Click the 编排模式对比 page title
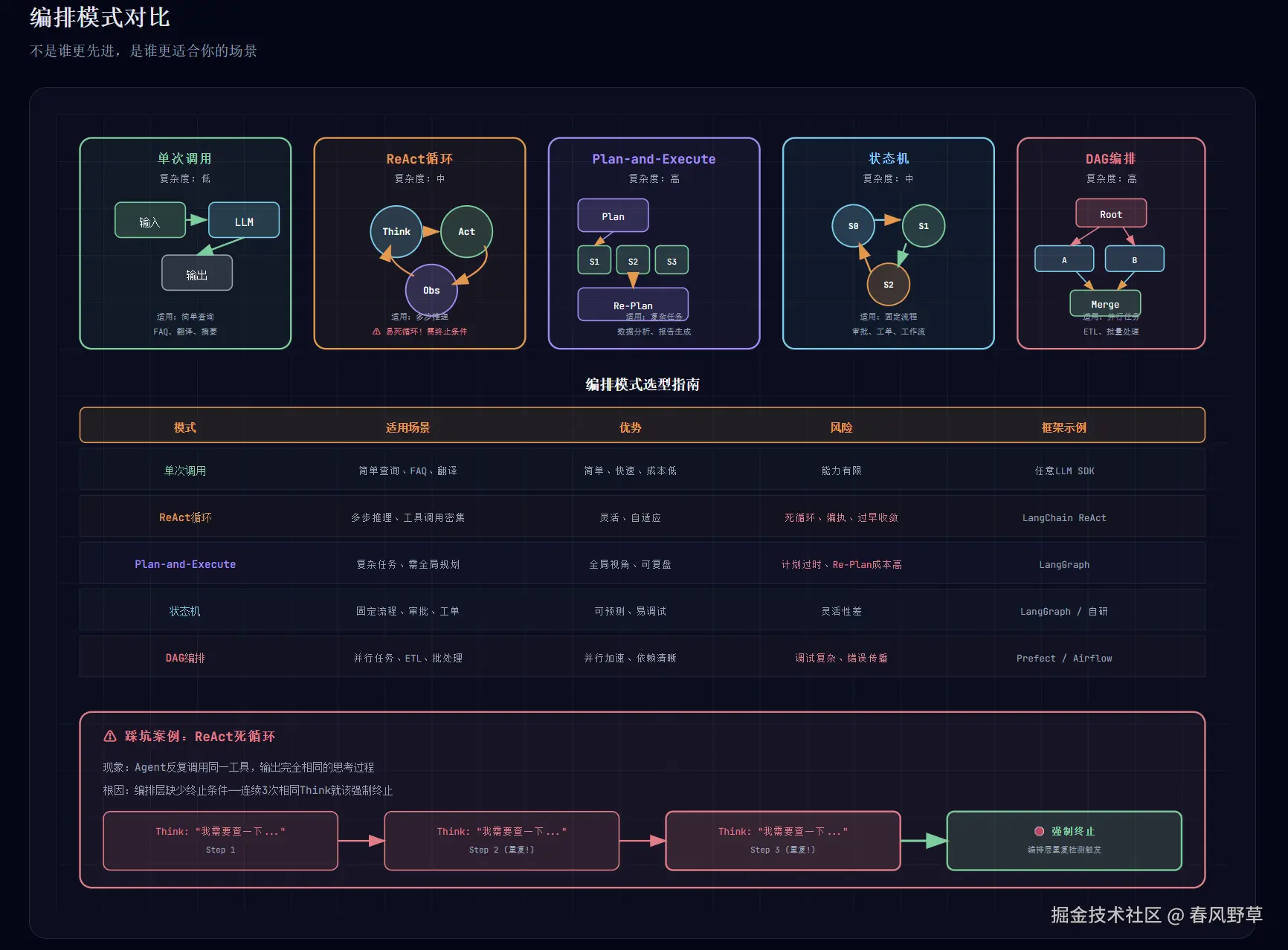1288x950 pixels. 100,17
